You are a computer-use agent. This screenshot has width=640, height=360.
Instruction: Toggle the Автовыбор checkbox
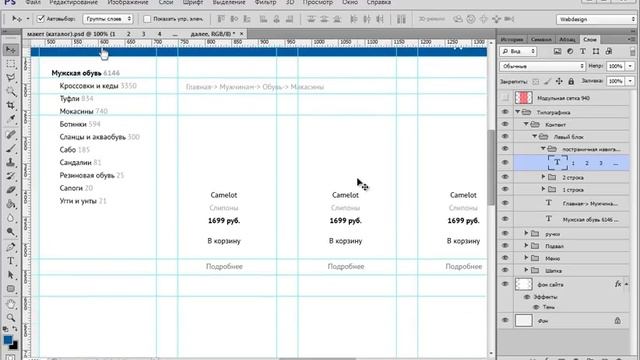point(41,19)
